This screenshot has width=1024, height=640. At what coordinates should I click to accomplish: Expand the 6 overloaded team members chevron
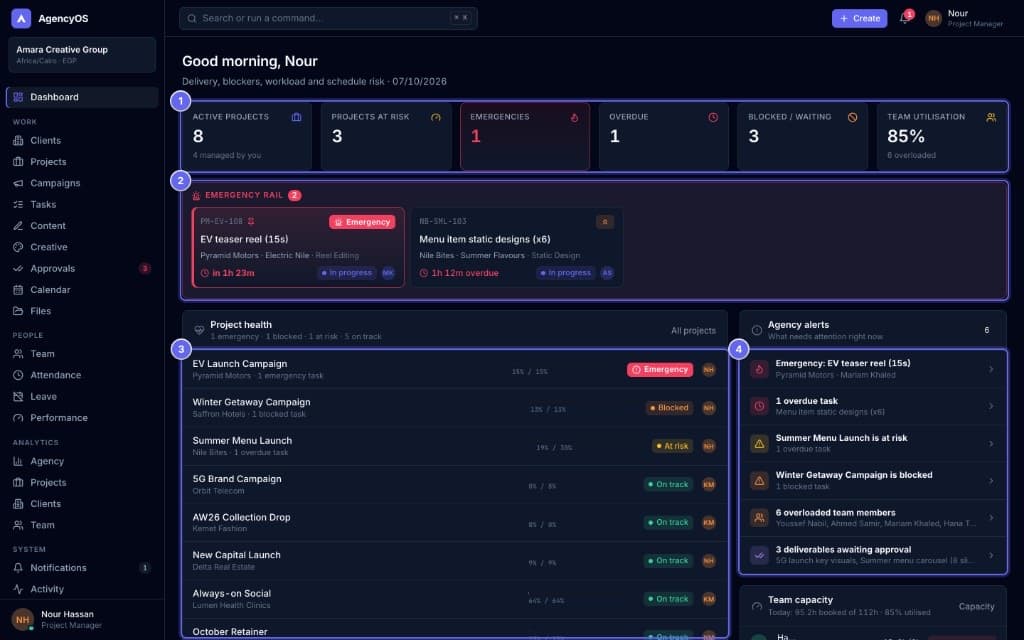click(x=991, y=518)
